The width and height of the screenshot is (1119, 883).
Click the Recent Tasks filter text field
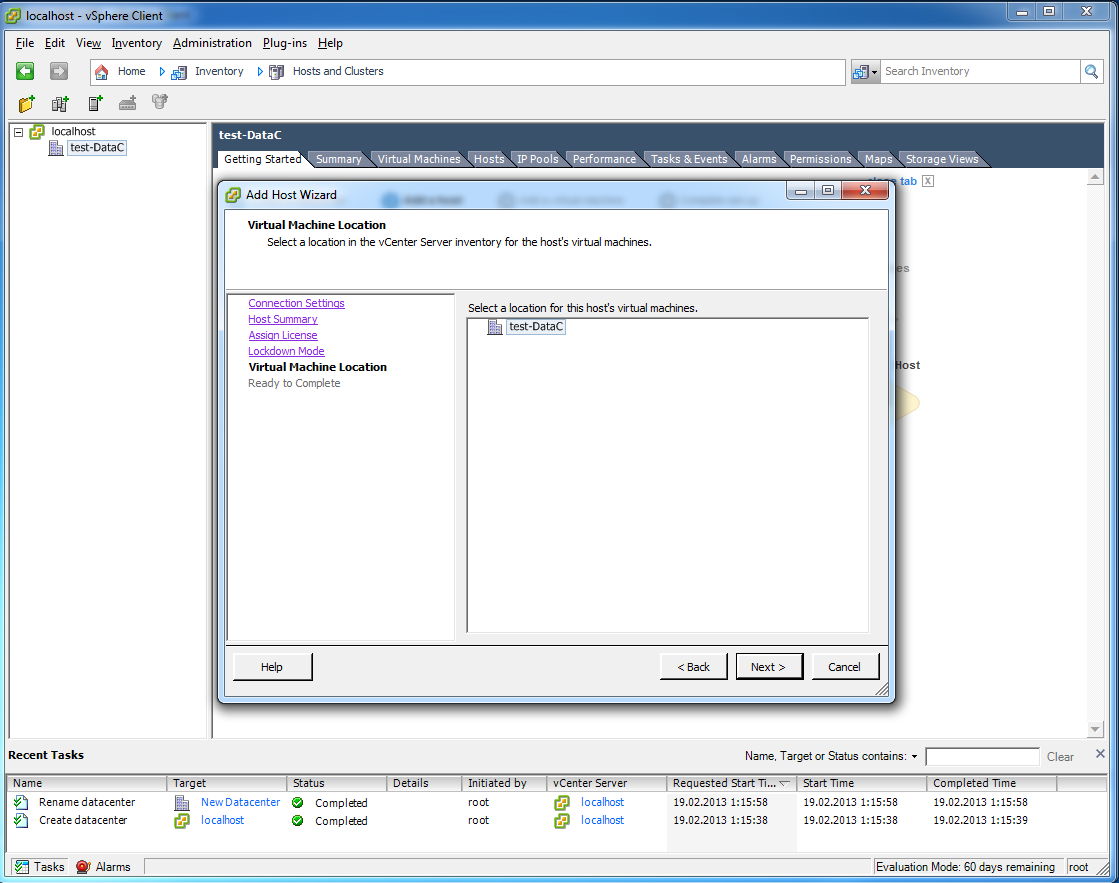coord(982,756)
